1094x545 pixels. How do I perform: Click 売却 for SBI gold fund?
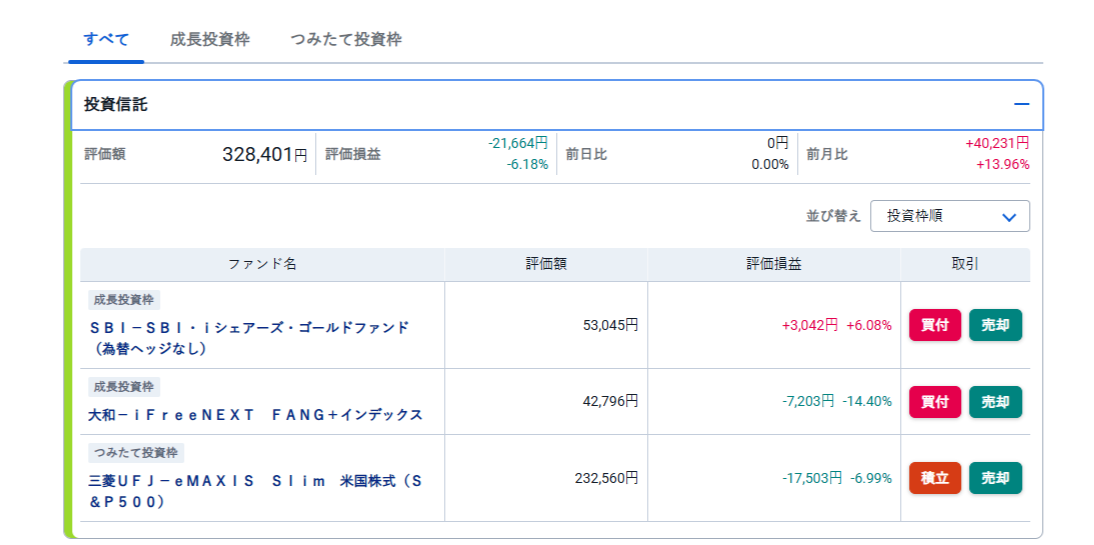[995, 325]
